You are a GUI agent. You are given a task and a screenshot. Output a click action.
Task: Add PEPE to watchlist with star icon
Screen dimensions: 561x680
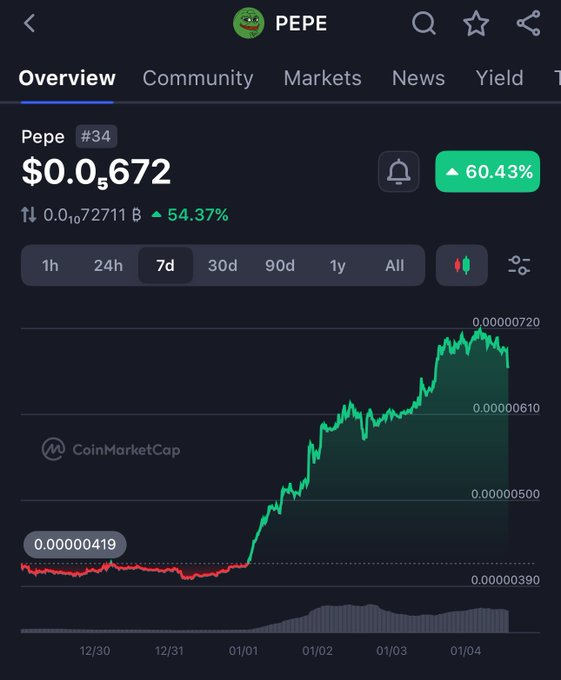tap(476, 23)
